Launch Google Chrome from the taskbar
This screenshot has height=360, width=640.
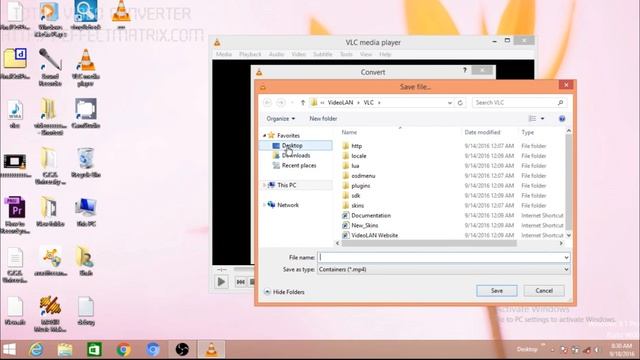click(x=124, y=349)
